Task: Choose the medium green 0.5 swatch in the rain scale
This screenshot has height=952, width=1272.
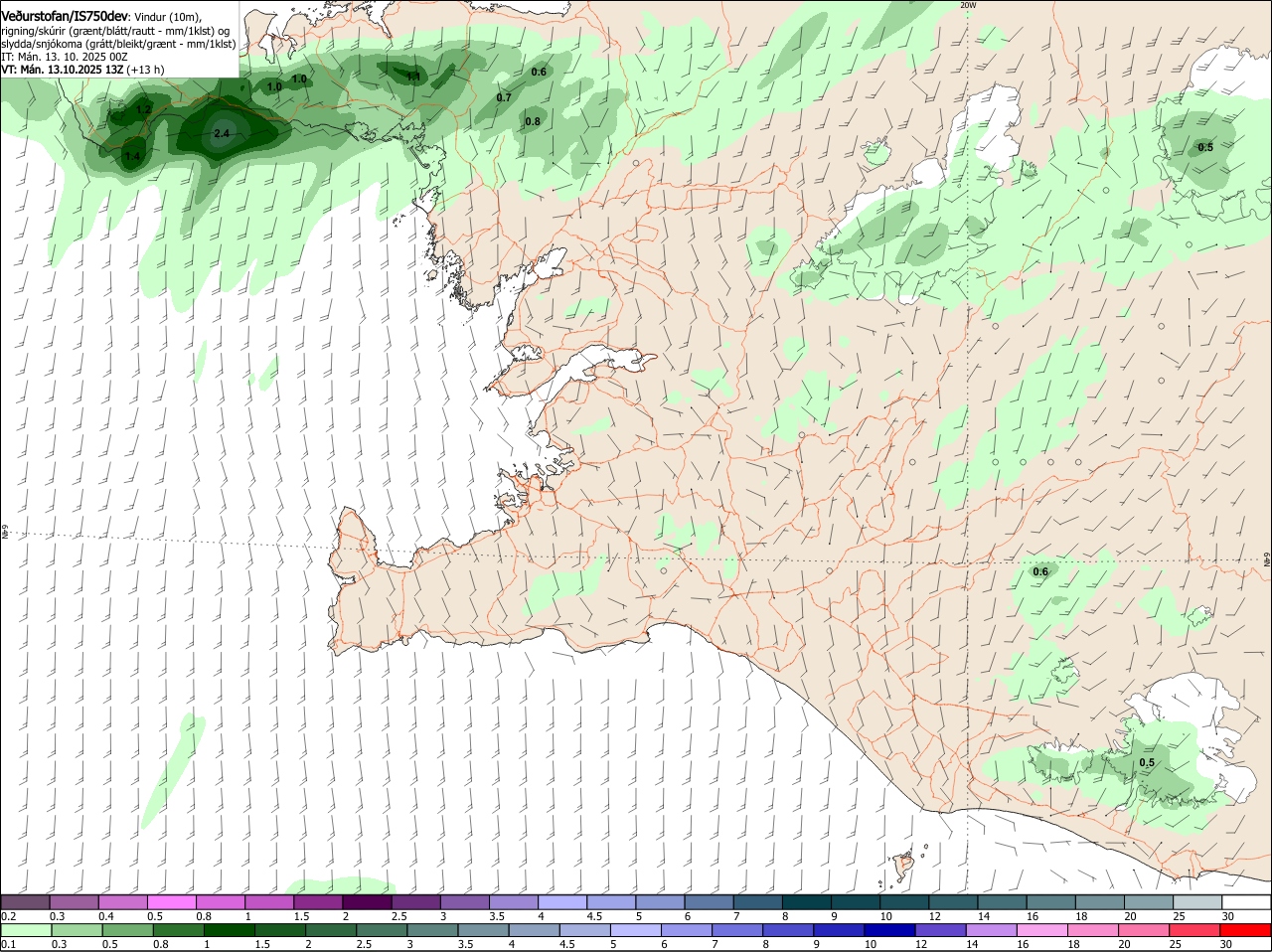Action: (x=128, y=930)
